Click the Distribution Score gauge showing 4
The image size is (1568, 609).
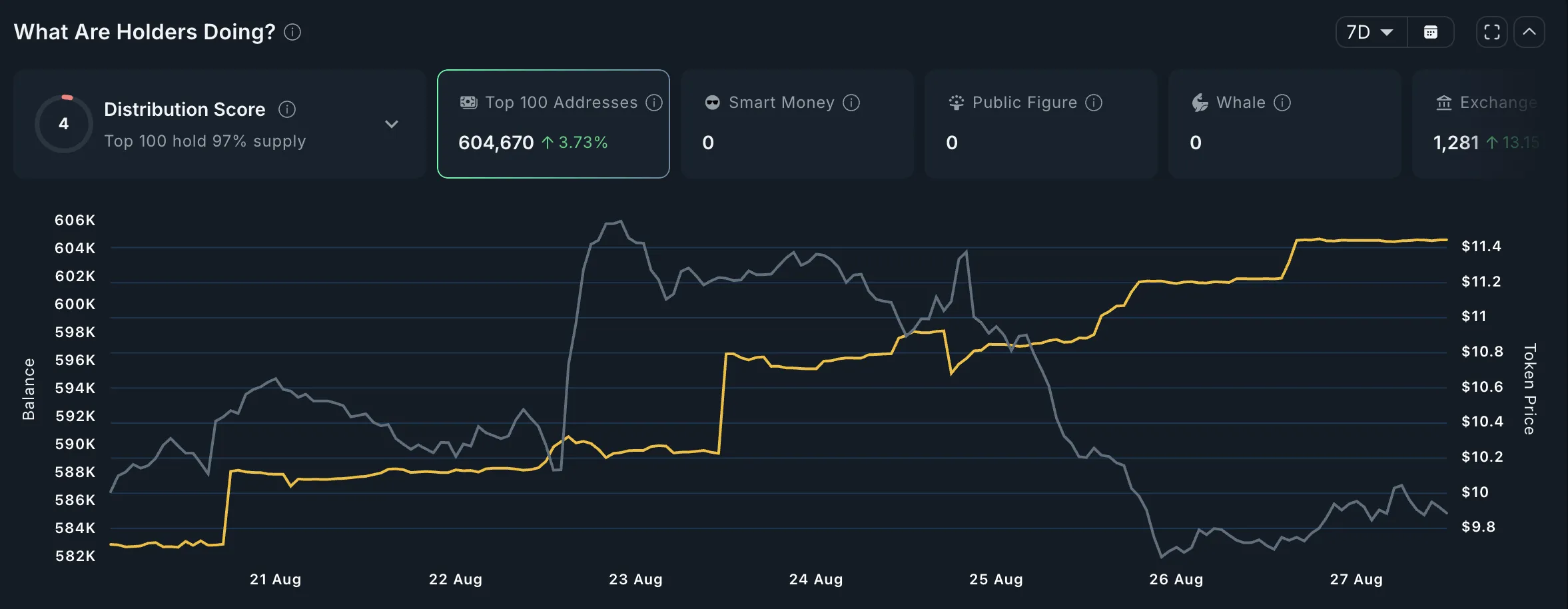[64, 124]
